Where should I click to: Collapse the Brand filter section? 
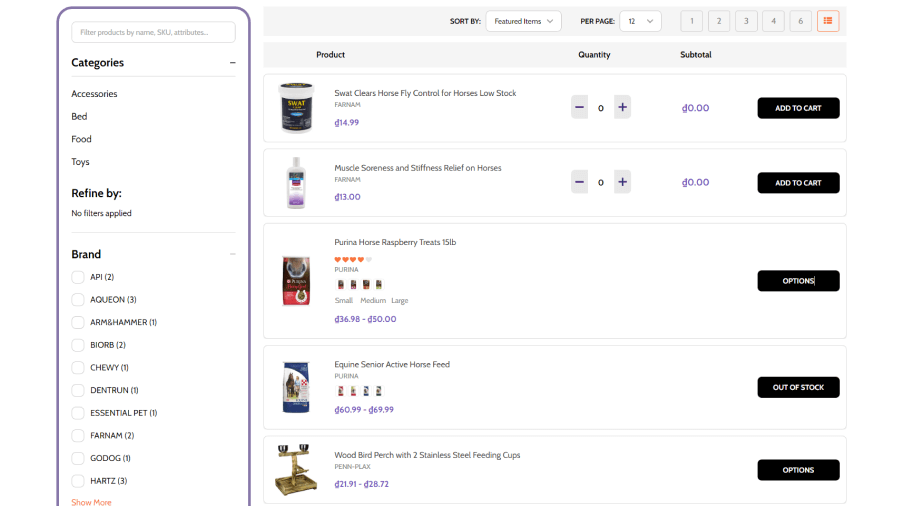point(232,254)
